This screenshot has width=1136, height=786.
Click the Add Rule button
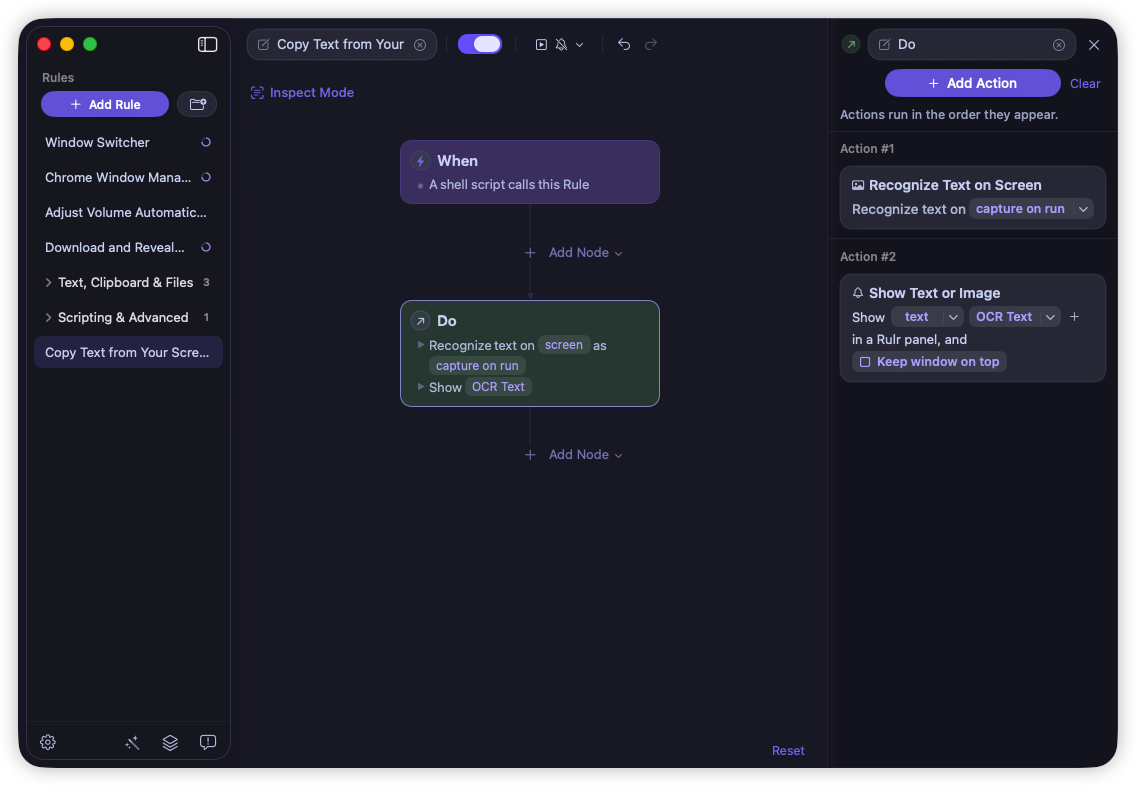[105, 104]
